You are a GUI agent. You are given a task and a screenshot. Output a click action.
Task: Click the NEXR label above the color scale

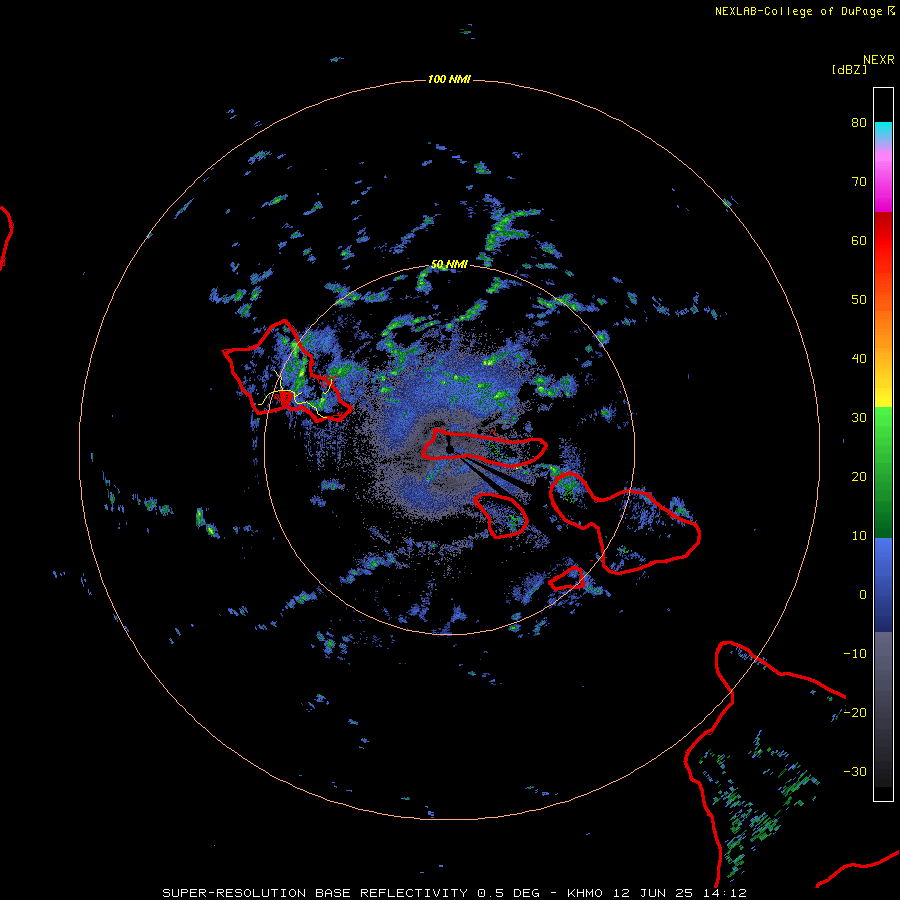click(x=879, y=60)
